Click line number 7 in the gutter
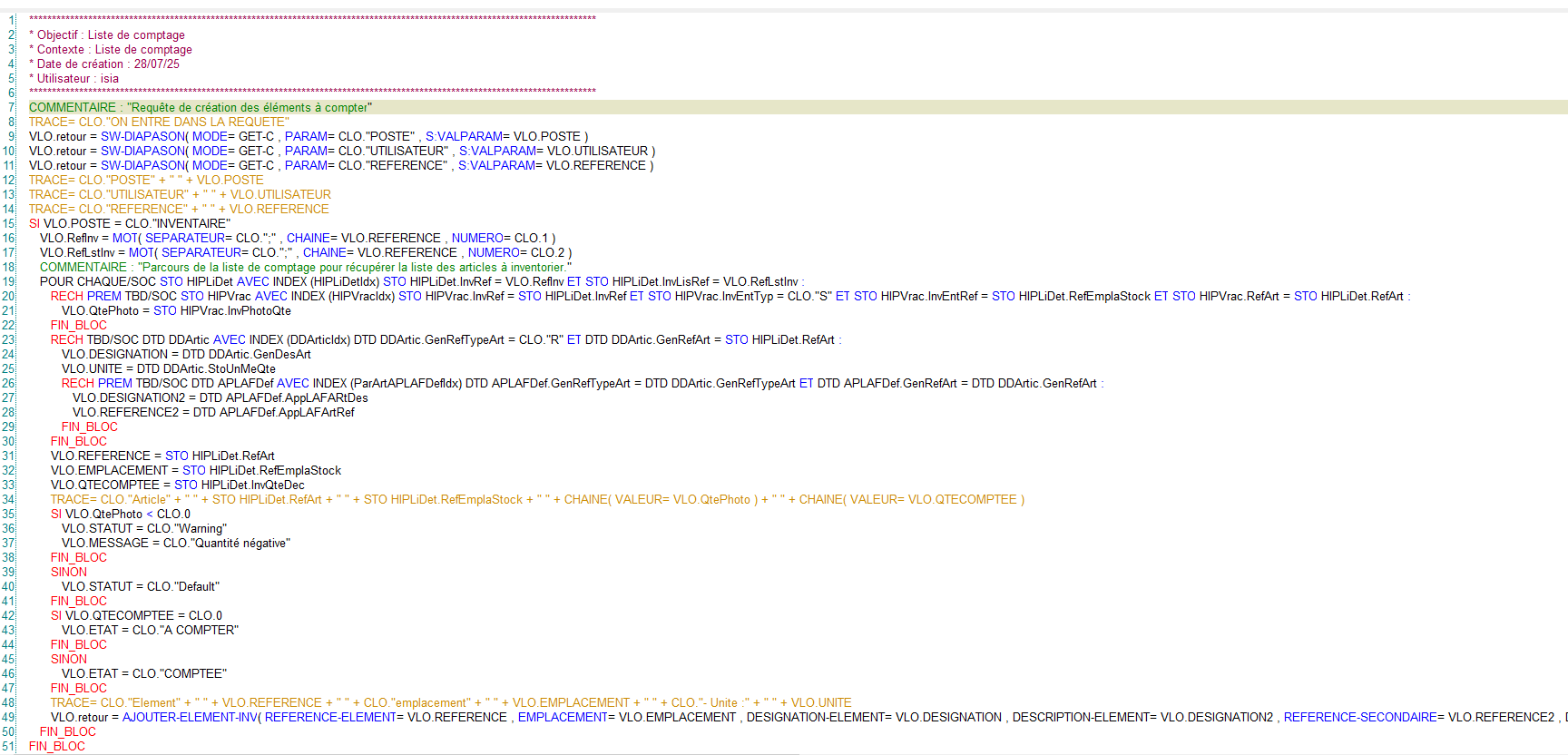The image size is (1568, 755). (11, 107)
